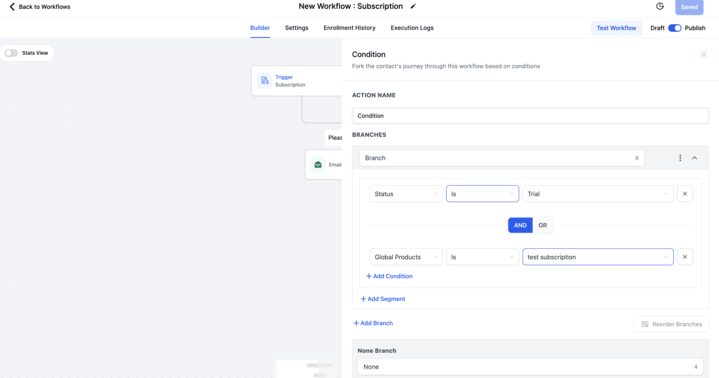Open branch three-dot options menu
Image resolution: width=719 pixels, height=378 pixels.
(680, 158)
